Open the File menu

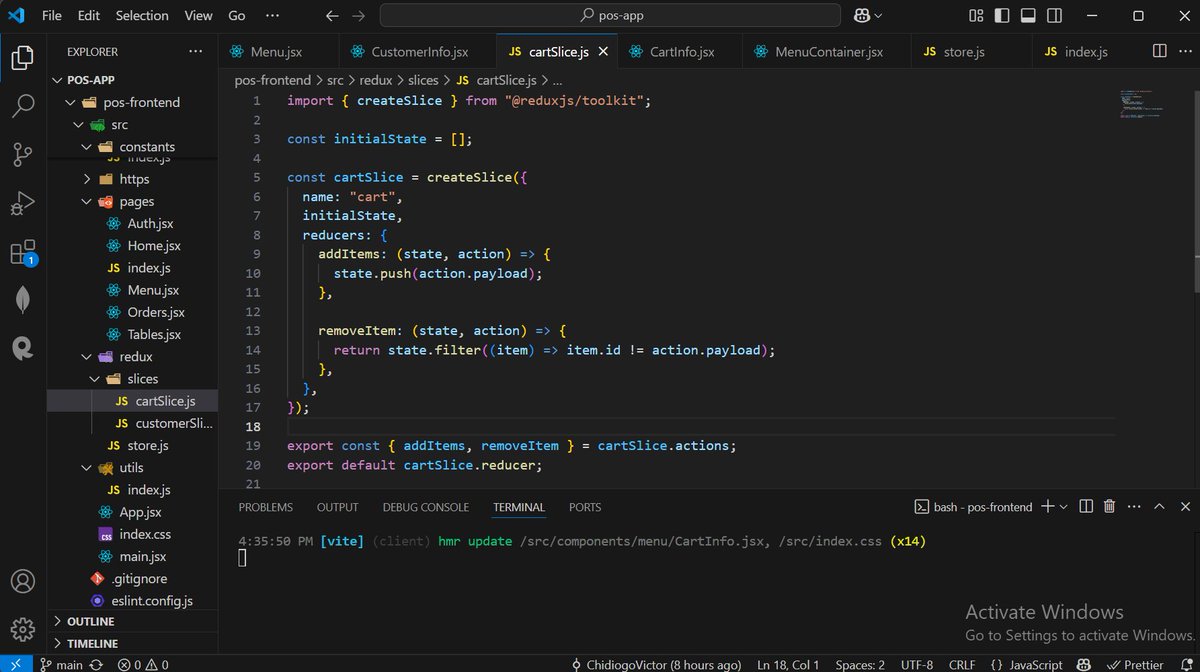point(52,16)
